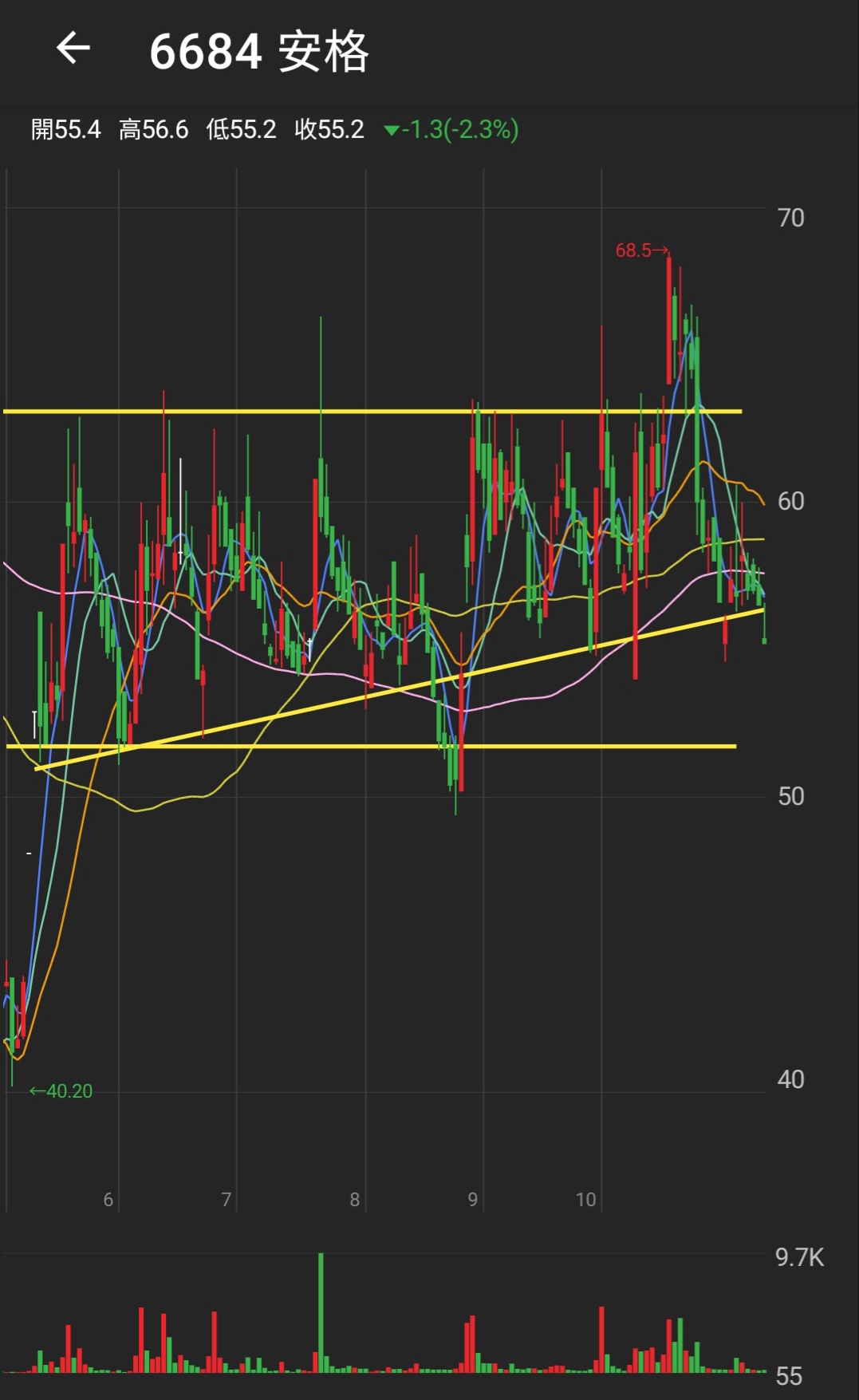Tap the 低55.2 low price label
This screenshot has width=859, height=1400.
click(x=241, y=129)
